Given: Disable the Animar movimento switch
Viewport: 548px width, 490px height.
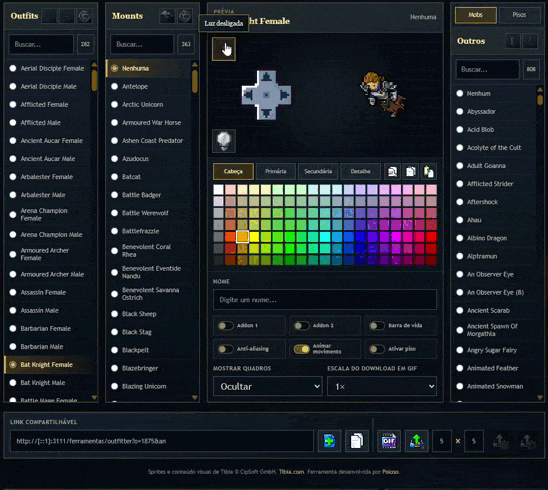Looking at the screenshot, I should coord(302,349).
